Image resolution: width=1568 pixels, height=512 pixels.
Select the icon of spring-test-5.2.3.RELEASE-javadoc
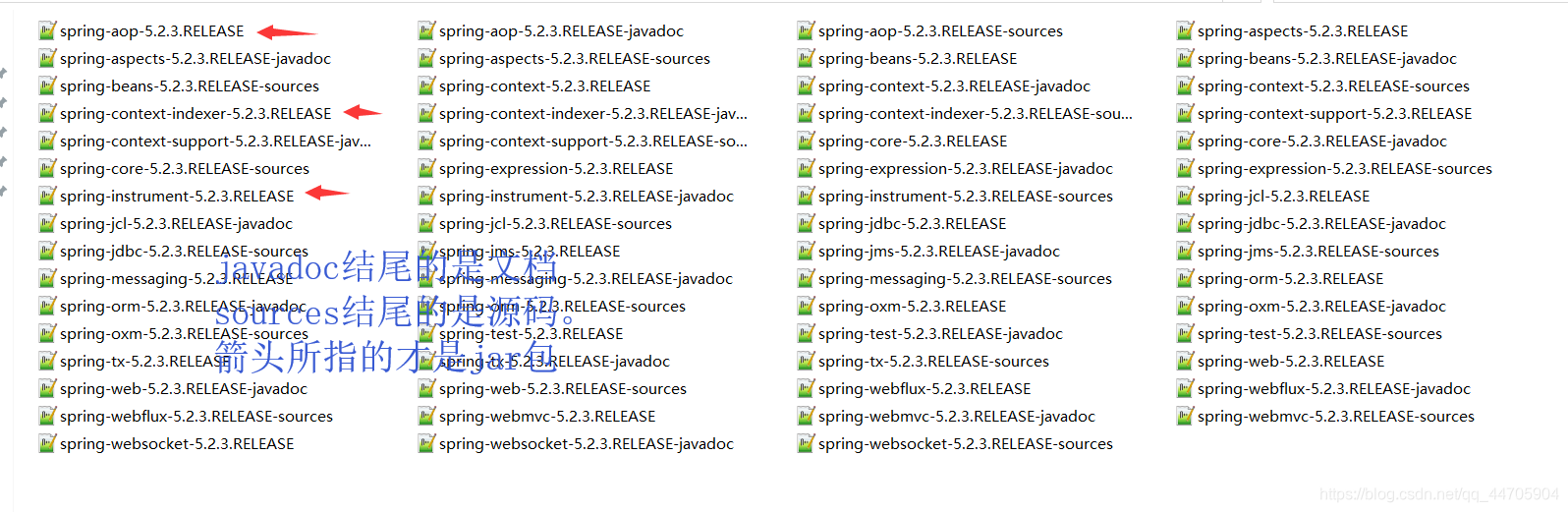coord(806,334)
